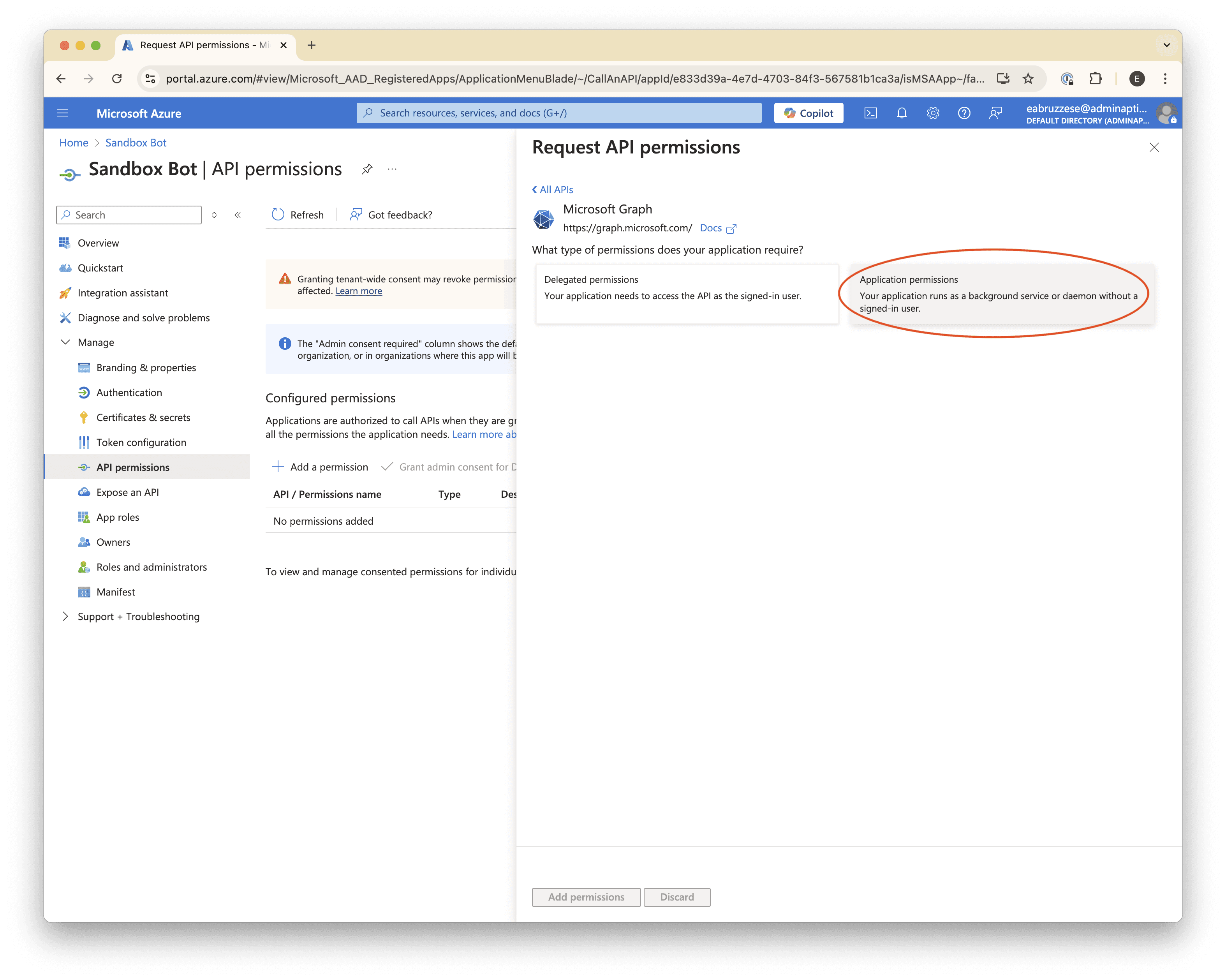The width and height of the screenshot is (1226, 980).
Task: Focus the global Azure search bar
Action: pos(559,113)
